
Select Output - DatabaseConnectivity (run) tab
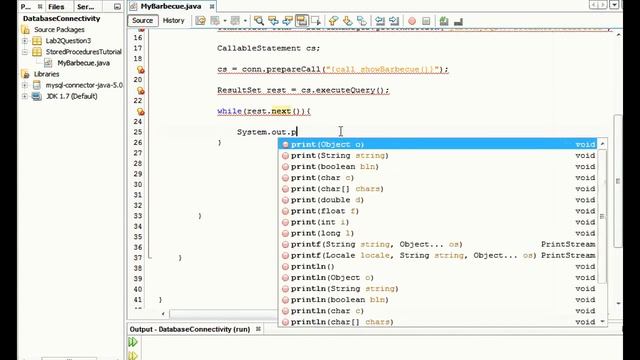(190, 329)
